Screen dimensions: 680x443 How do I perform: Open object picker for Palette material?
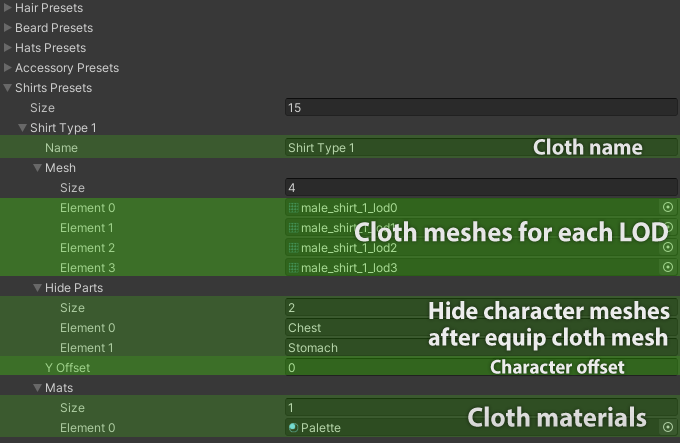(x=667, y=427)
